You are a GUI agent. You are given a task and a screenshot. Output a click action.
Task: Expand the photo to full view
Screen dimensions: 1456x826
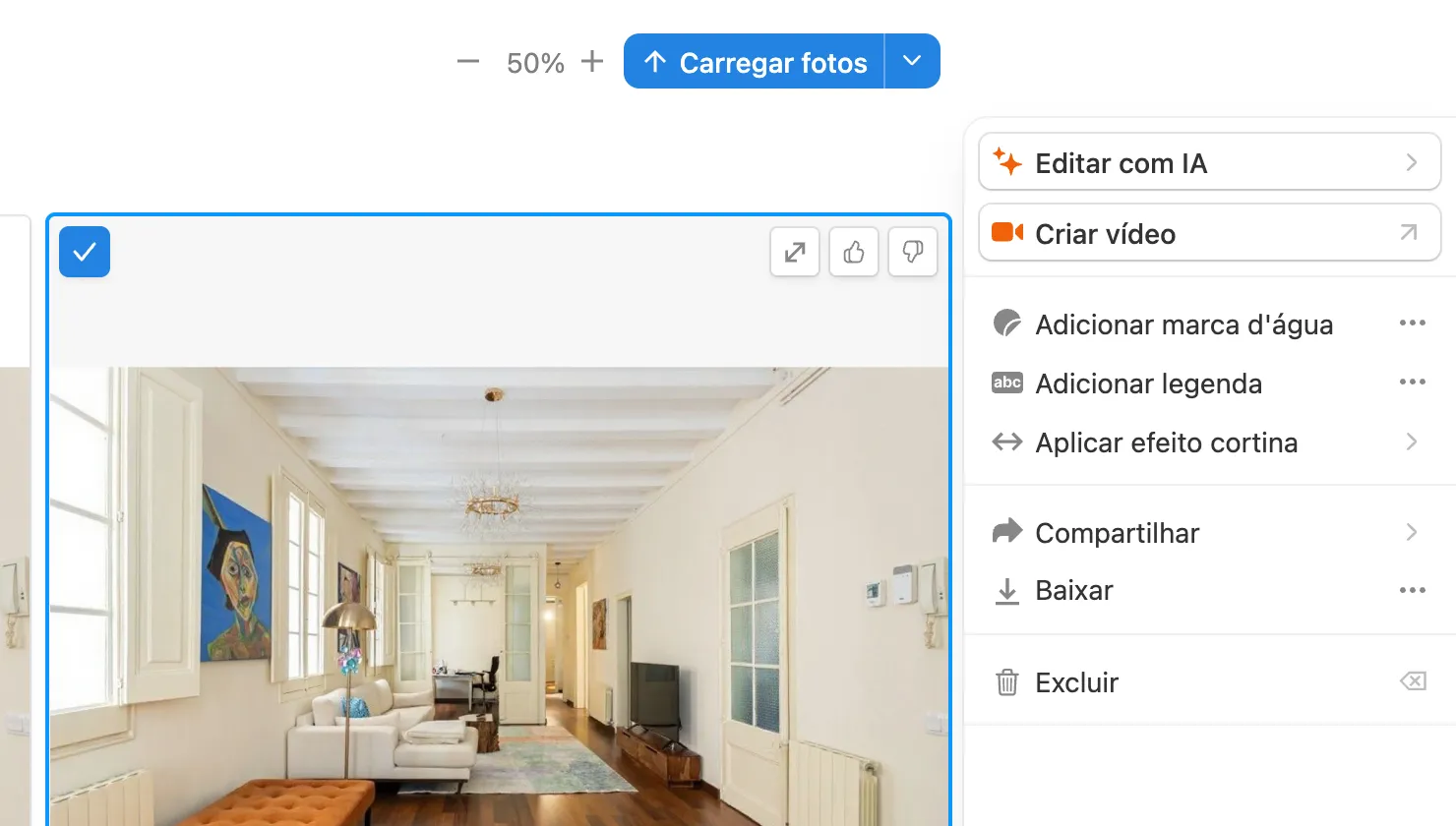coord(795,253)
